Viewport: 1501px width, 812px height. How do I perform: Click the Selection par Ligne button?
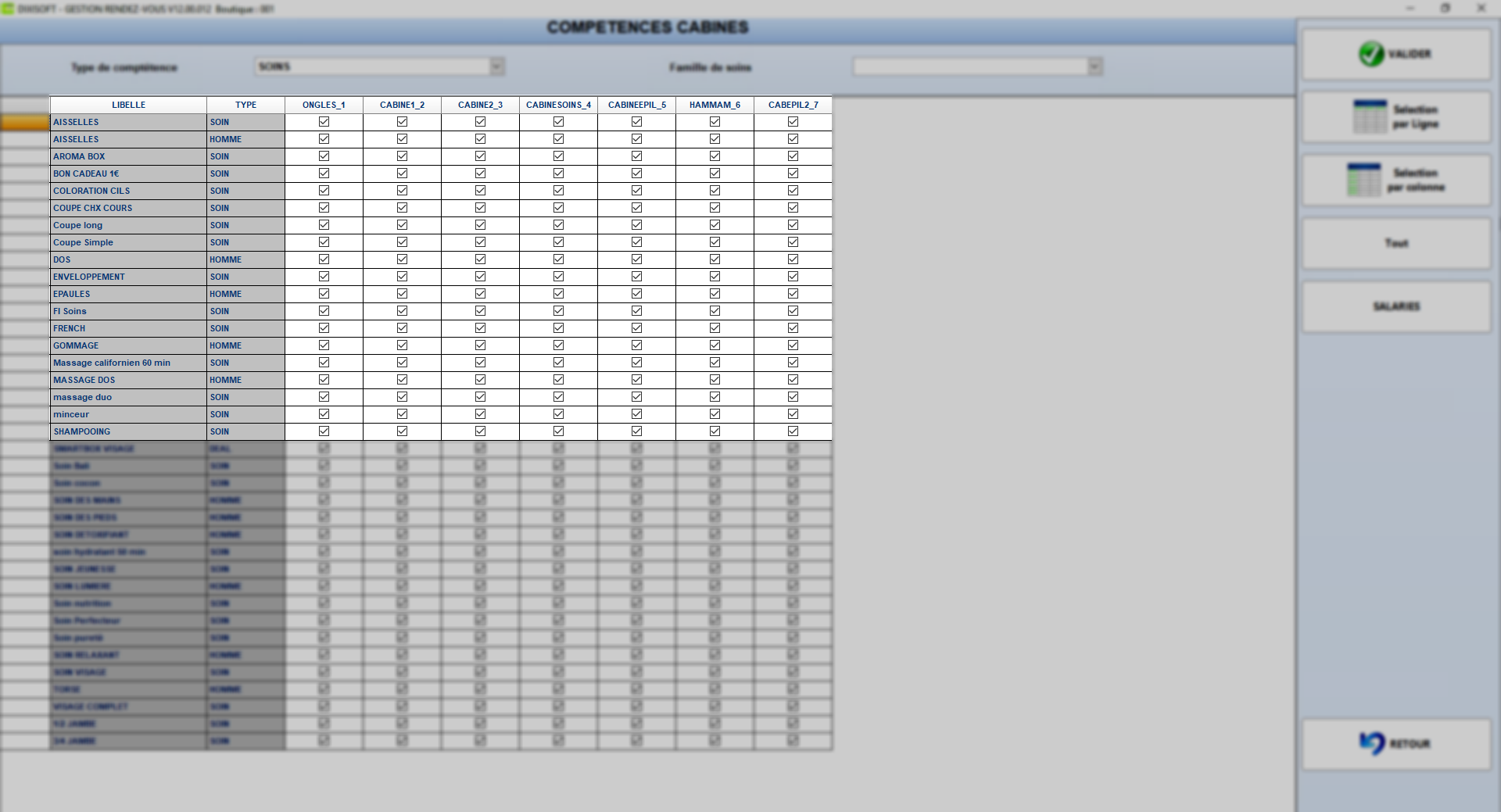click(1396, 117)
